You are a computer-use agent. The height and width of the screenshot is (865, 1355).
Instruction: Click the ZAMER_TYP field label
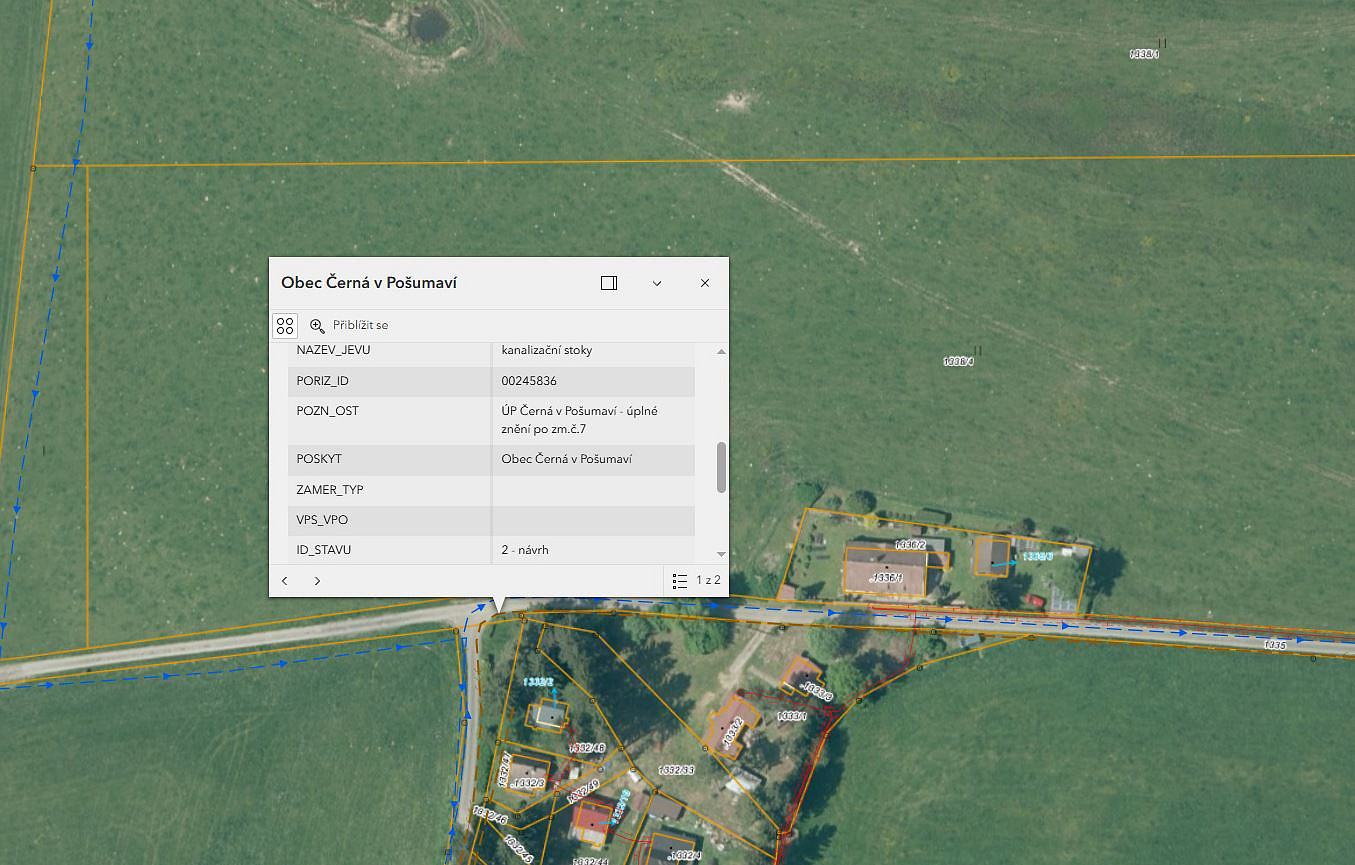330,490
